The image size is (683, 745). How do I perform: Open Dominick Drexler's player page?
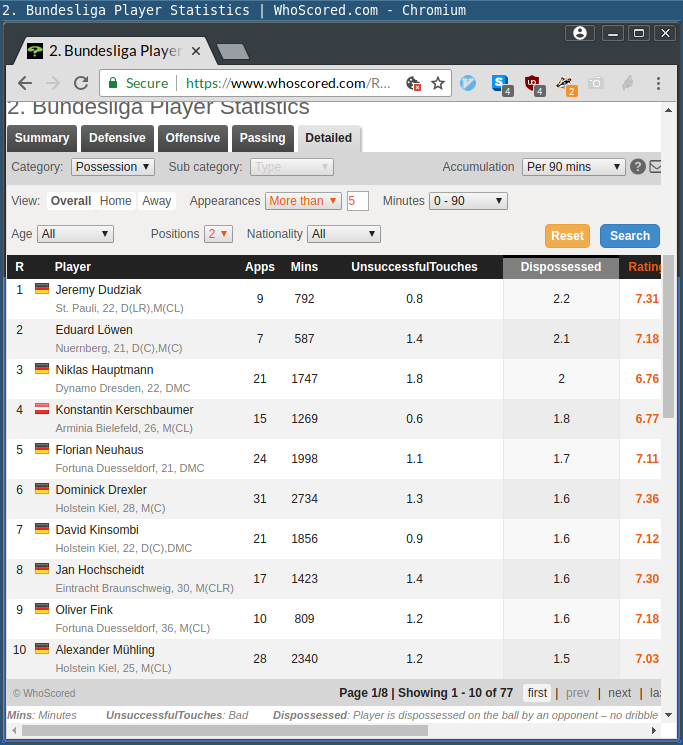[x=101, y=490]
